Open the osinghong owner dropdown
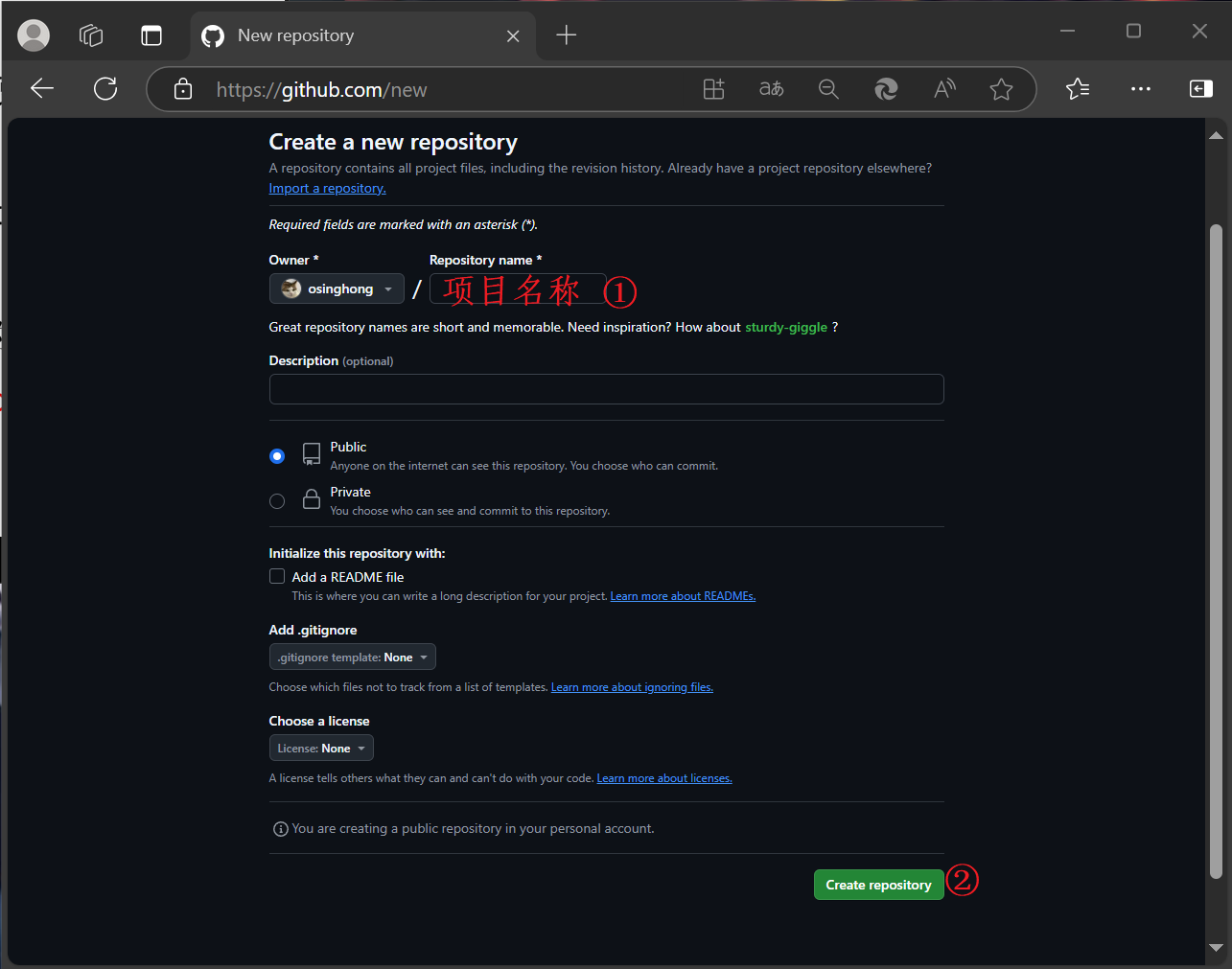 click(337, 288)
